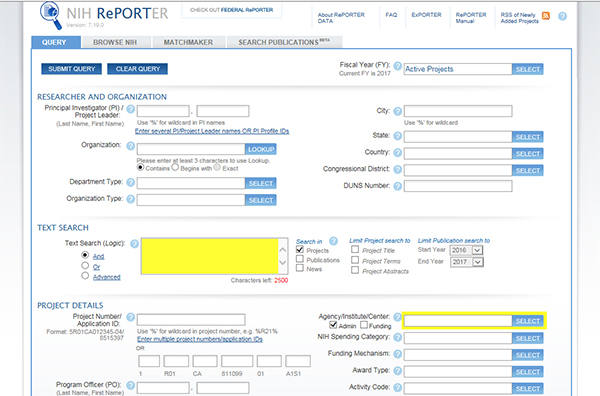The height and width of the screenshot is (396, 600).
Task: Open help icon for Activity Code
Action: [x=398, y=388]
